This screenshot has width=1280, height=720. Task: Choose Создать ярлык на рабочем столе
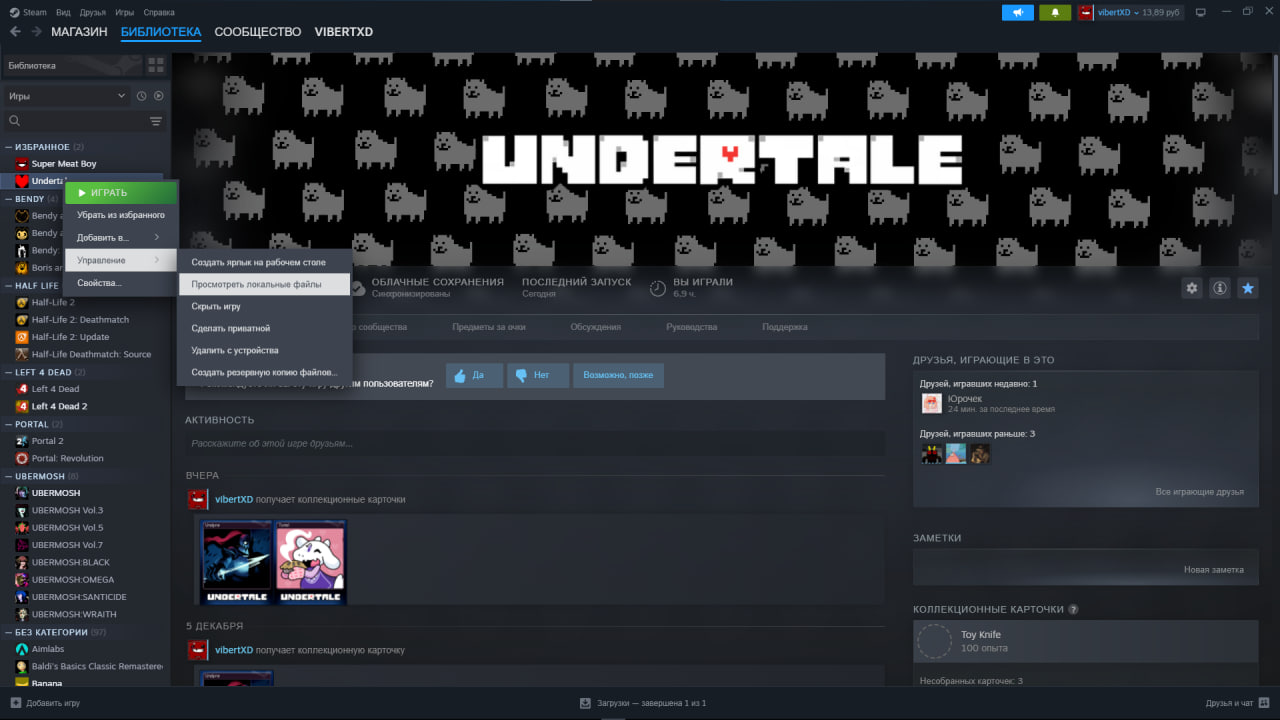click(x=264, y=262)
